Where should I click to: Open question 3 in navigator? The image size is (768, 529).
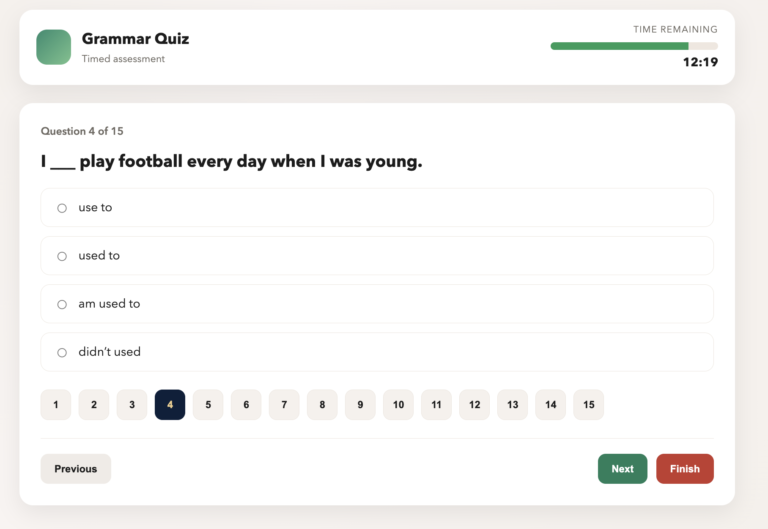click(132, 405)
